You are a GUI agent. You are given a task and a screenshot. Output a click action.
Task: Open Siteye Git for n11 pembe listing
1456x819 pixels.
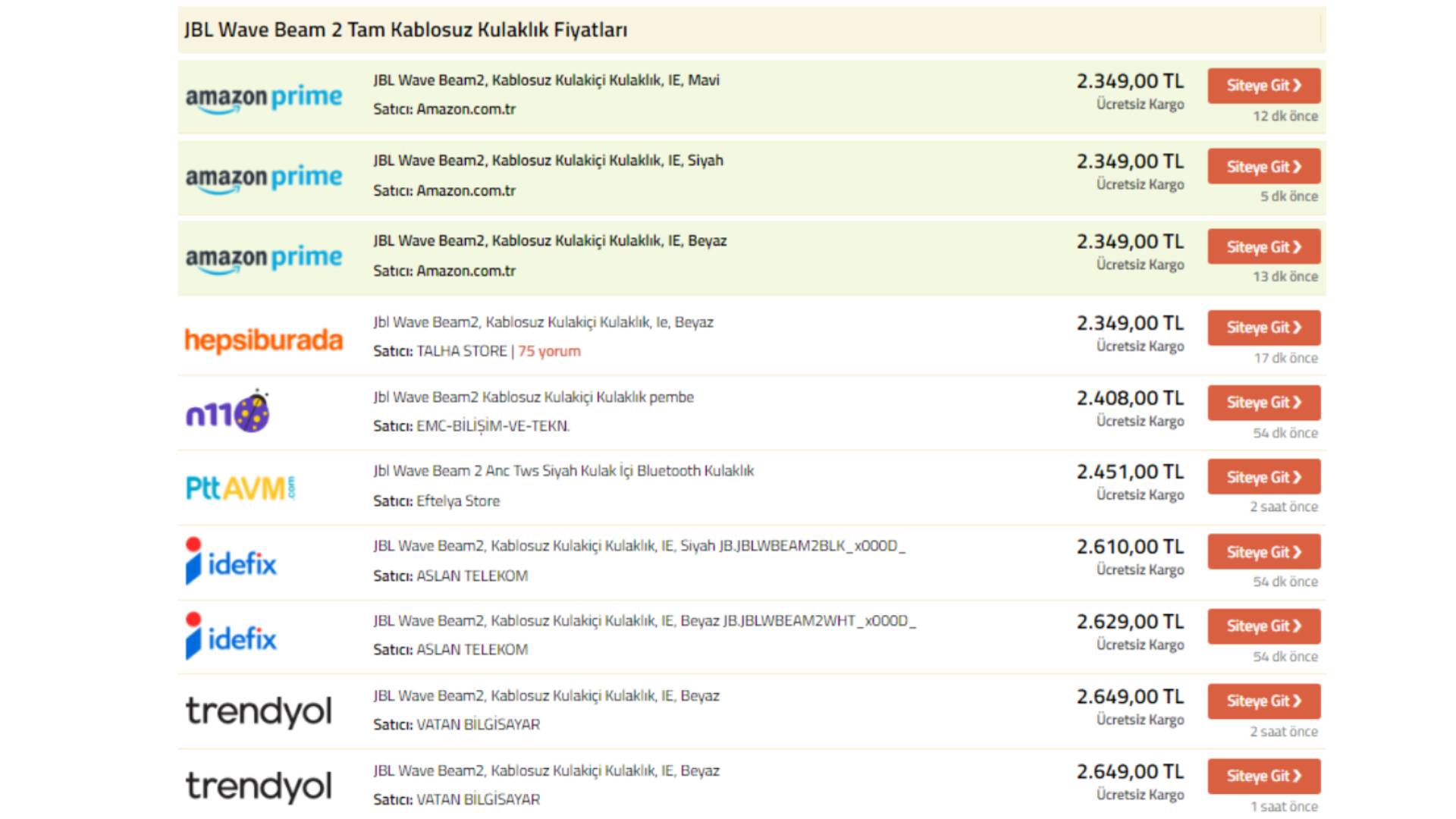pos(1263,403)
